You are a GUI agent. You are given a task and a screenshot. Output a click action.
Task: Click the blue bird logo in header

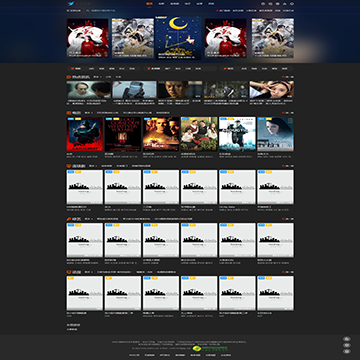tap(71, 4)
